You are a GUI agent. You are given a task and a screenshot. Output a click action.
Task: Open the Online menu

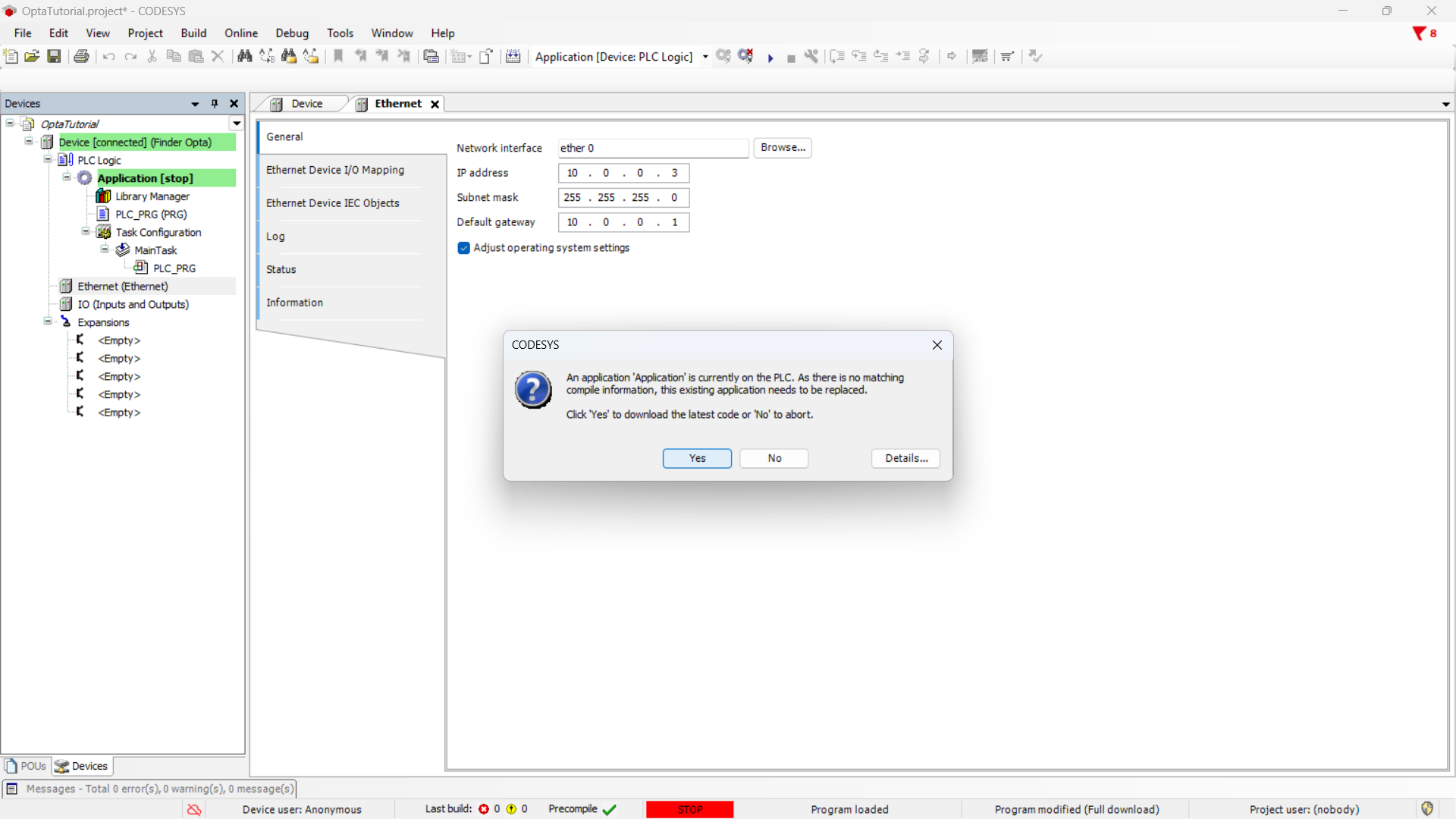pos(240,33)
